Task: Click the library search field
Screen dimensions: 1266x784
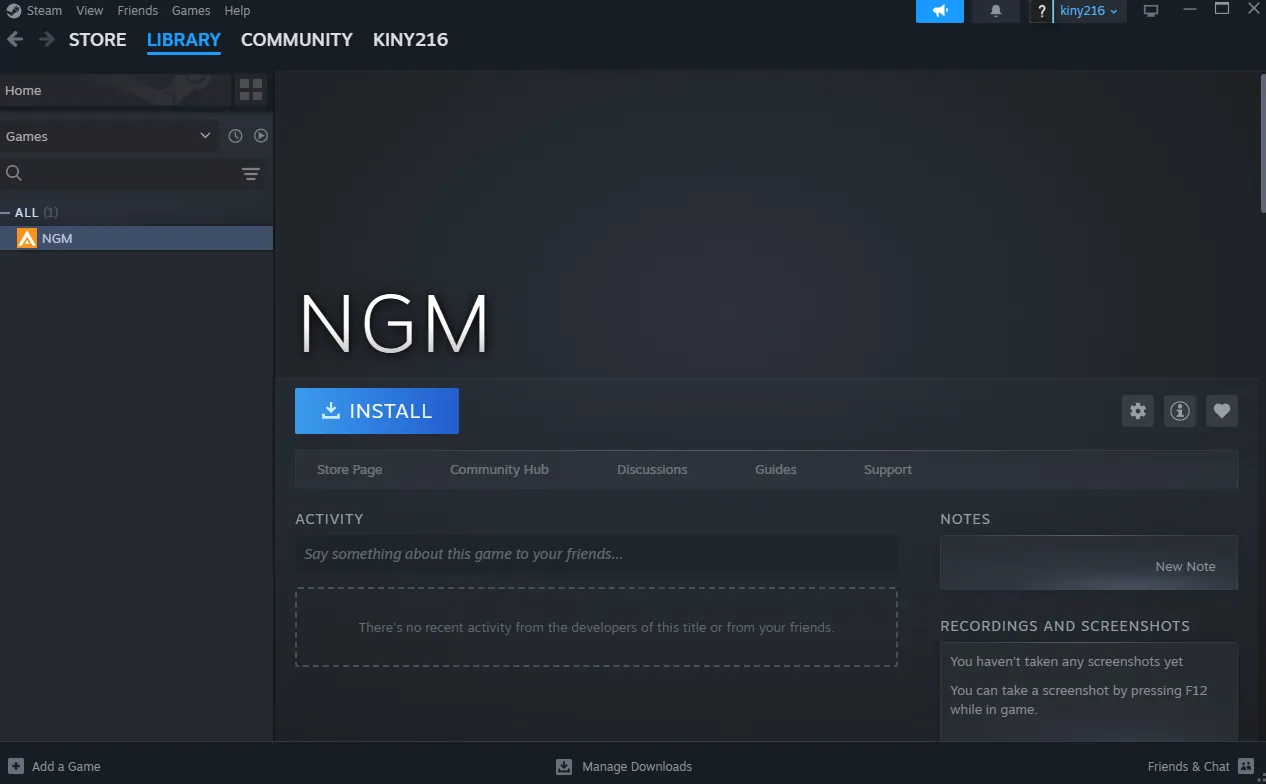Action: point(130,174)
